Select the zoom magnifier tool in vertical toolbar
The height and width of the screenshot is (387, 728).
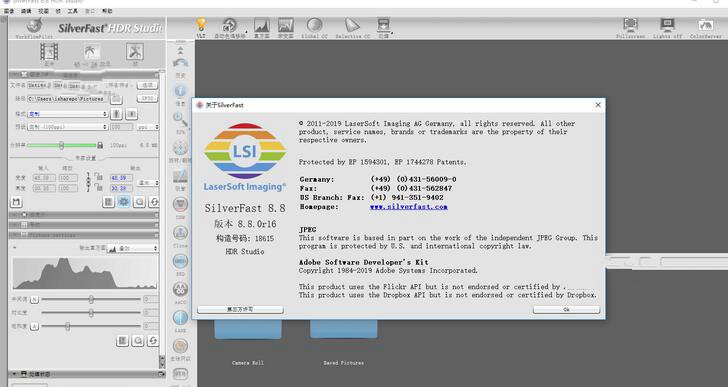click(x=180, y=119)
